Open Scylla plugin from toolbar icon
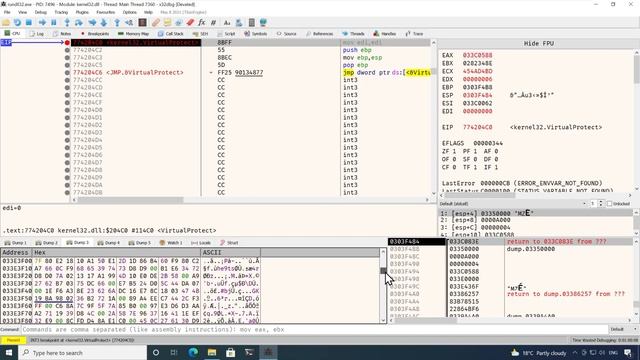 142,22
